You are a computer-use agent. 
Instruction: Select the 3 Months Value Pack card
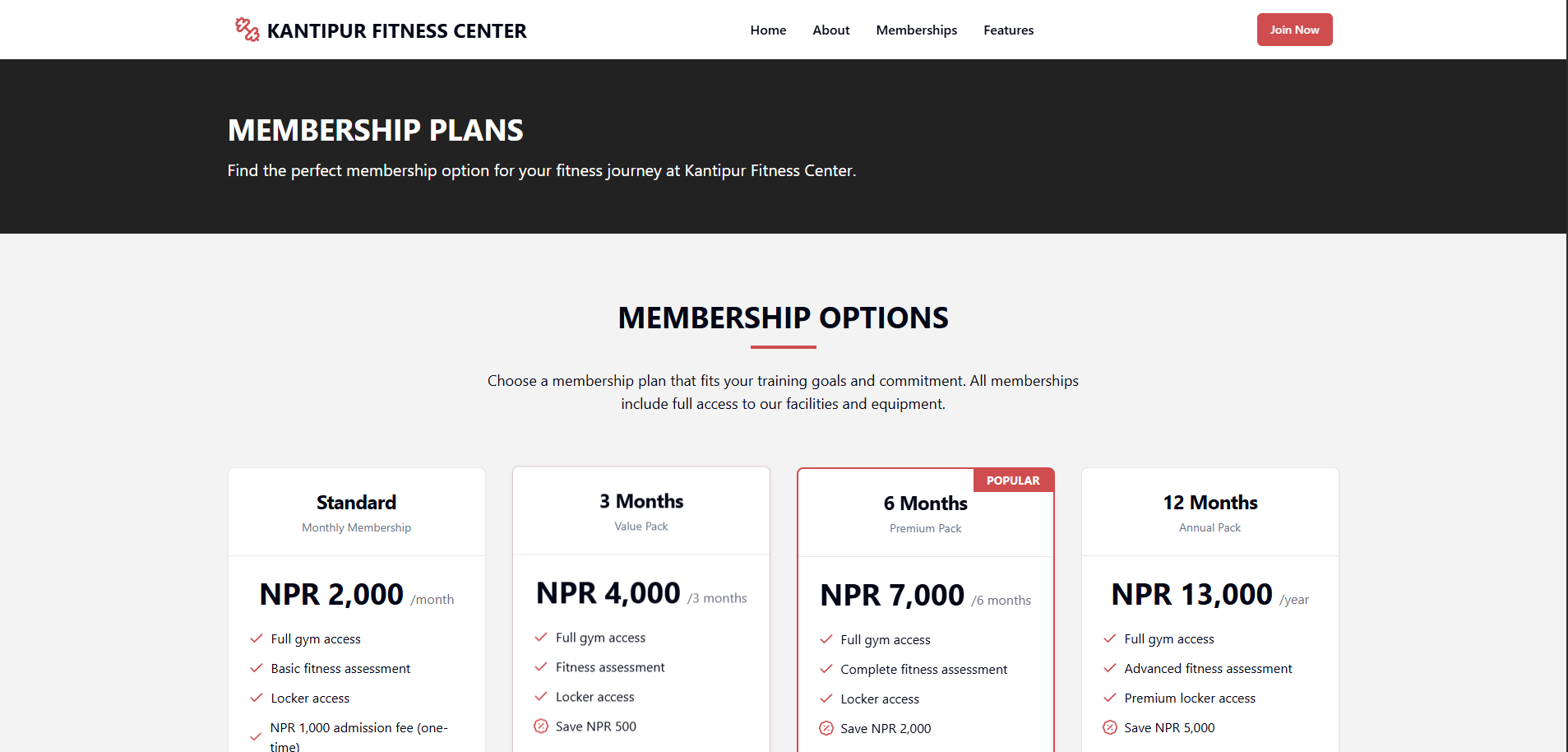tap(641, 510)
